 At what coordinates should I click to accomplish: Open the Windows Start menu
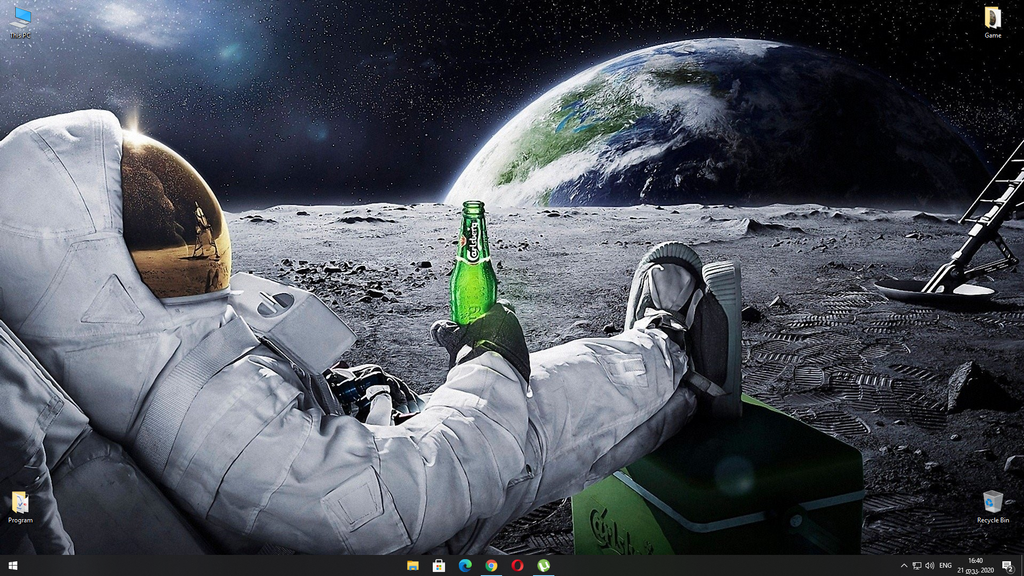click(12, 566)
